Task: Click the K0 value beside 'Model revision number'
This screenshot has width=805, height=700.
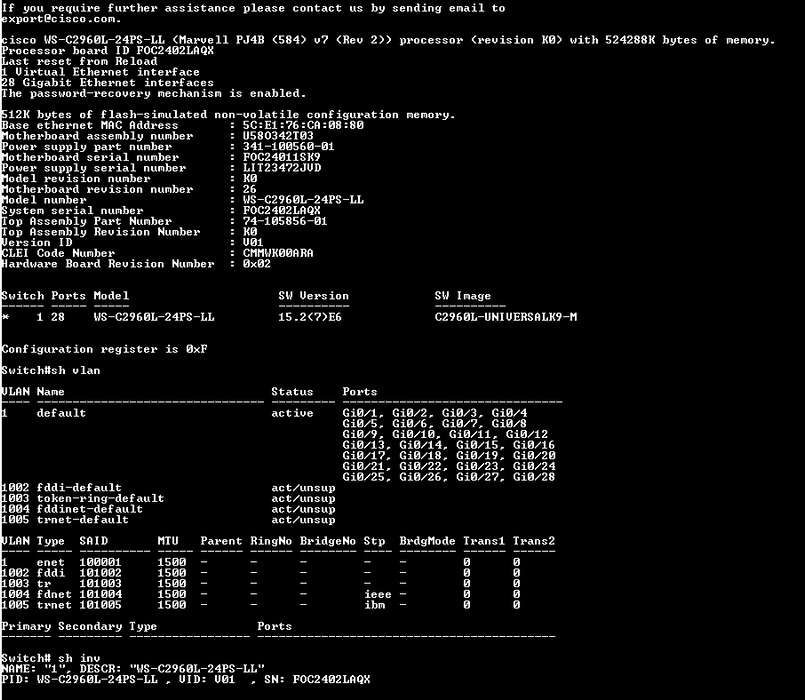Action: point(250,179)
